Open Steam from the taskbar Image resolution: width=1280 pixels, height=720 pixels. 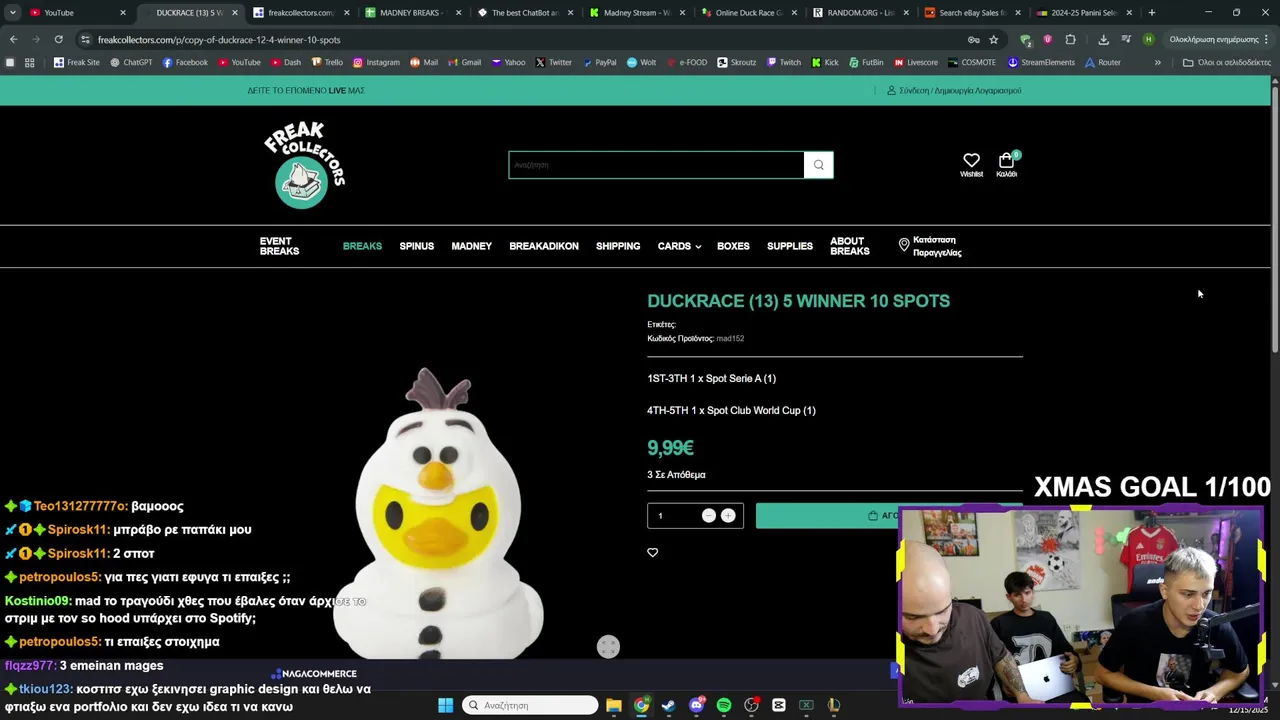coord(668,705)
